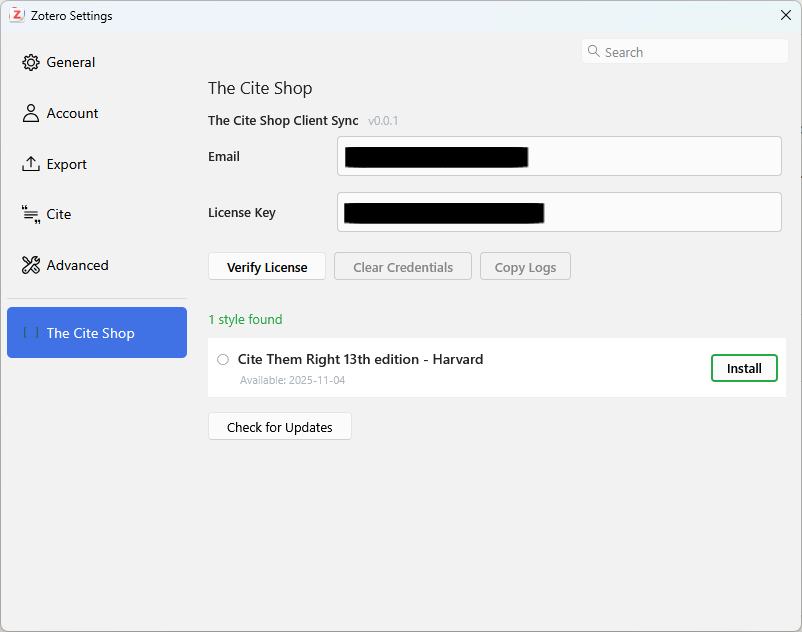Click the Verify License button
This screenshot has width=802, height=632.
click(x=267, y=266)
